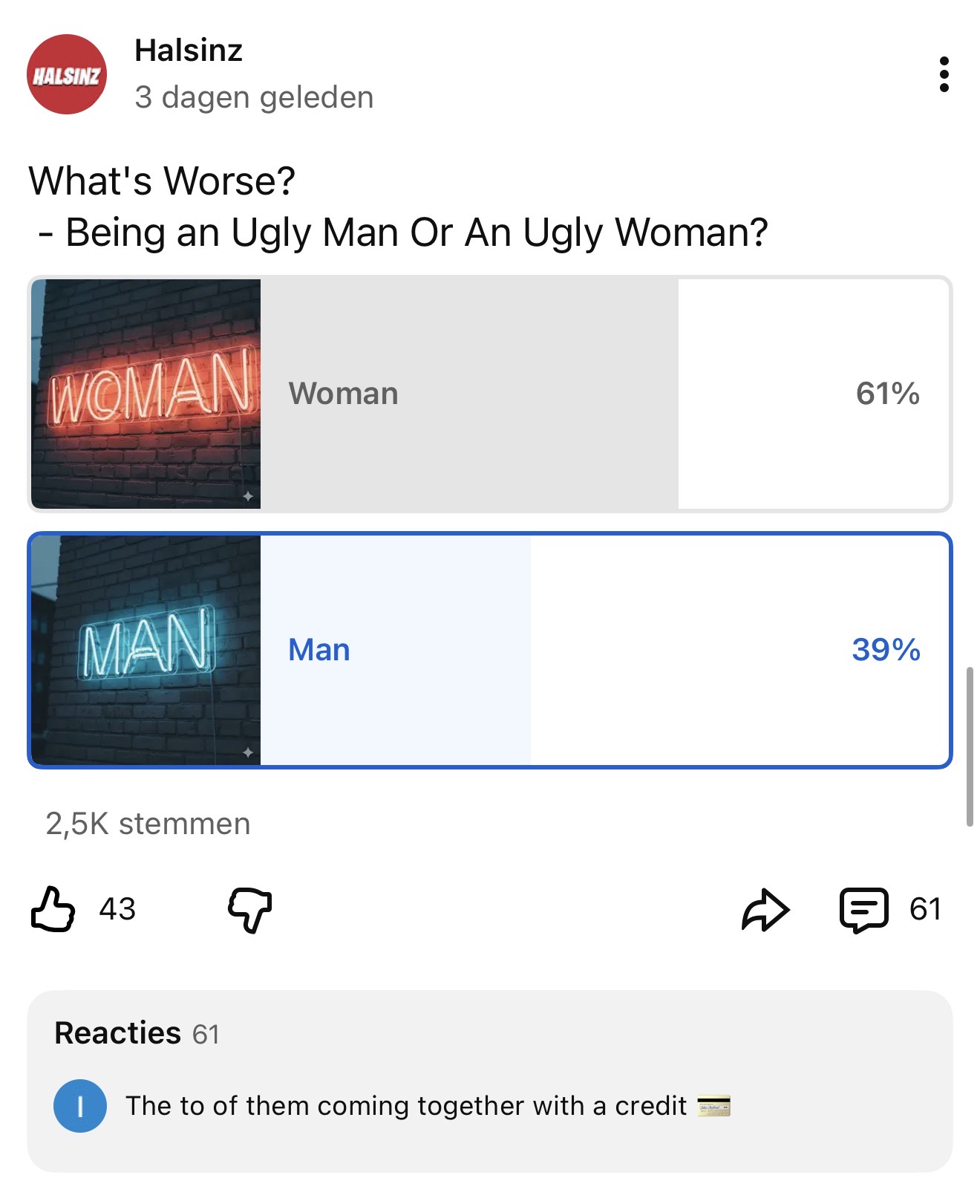
Task: Open the Halsinz channel avatar
Action: coord(67,74)
